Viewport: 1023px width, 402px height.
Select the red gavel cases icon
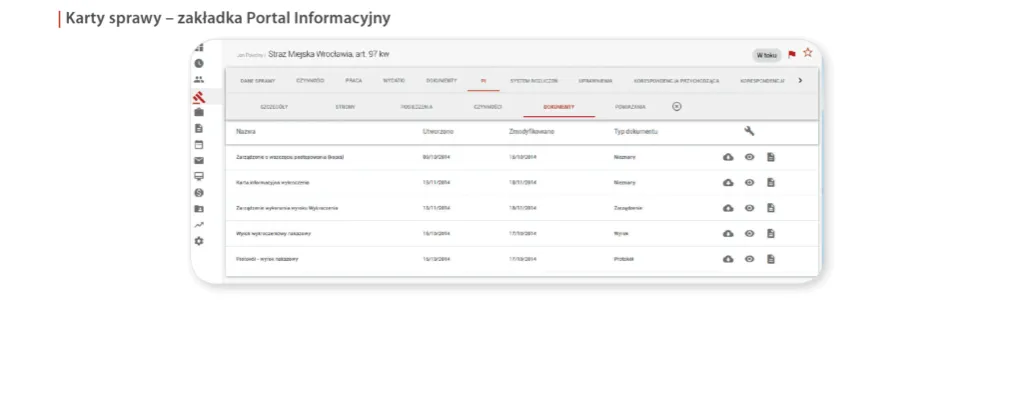199,97
